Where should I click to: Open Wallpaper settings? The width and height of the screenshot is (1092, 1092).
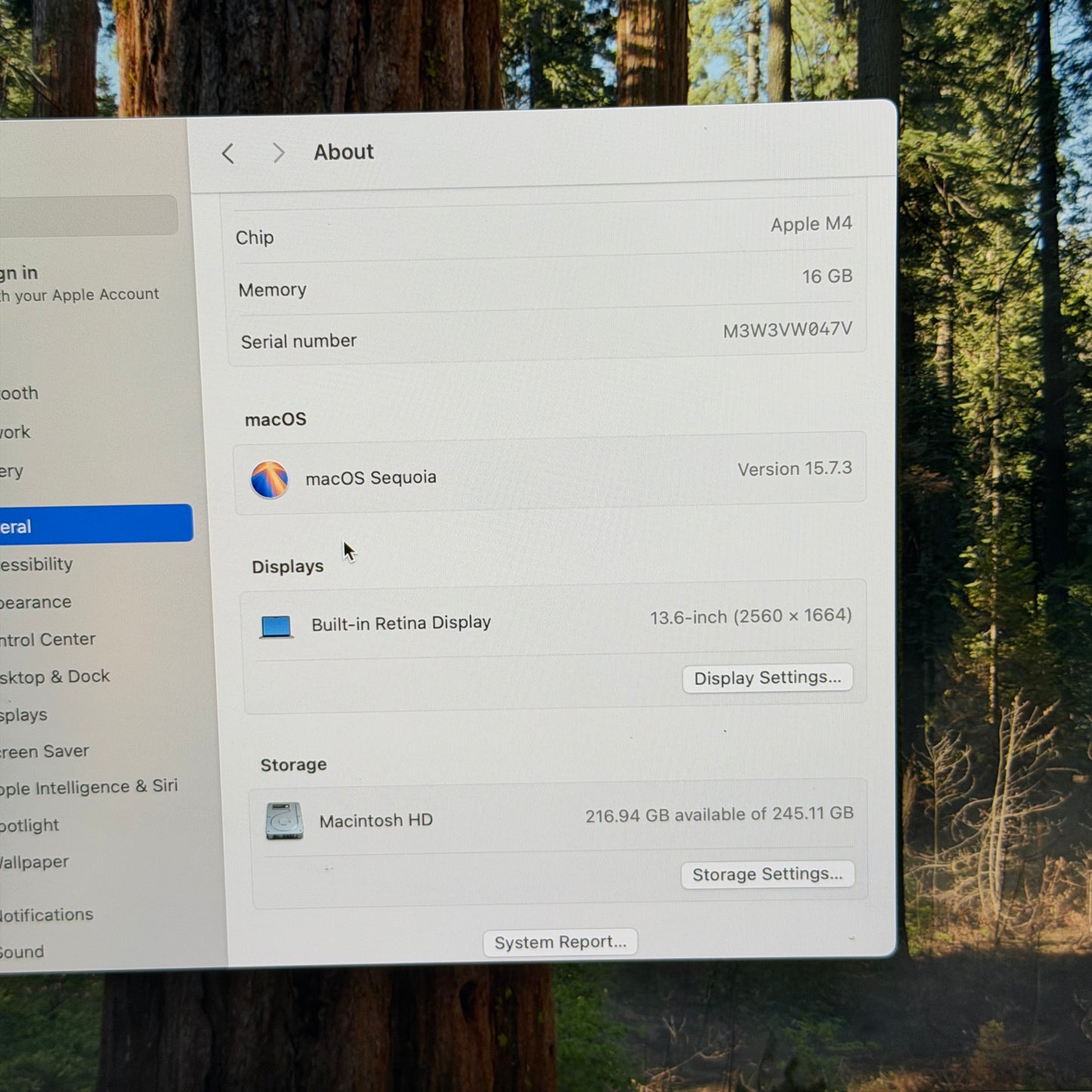click(x=34, y=862)
